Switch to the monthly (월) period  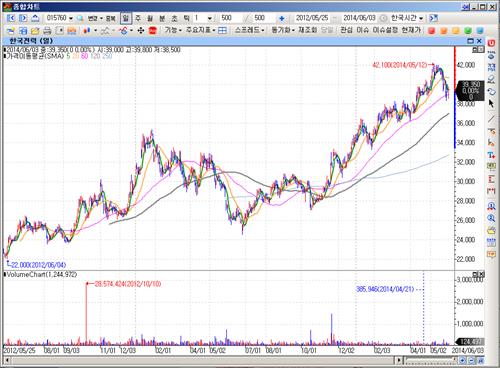(150, 18)
